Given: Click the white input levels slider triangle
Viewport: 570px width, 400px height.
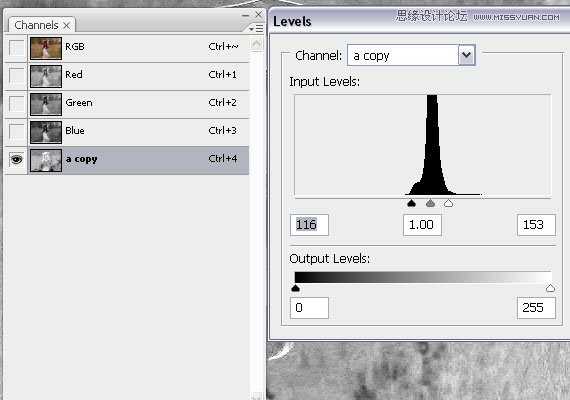Looking at the screenshot, I should click(x=448, y=203).
